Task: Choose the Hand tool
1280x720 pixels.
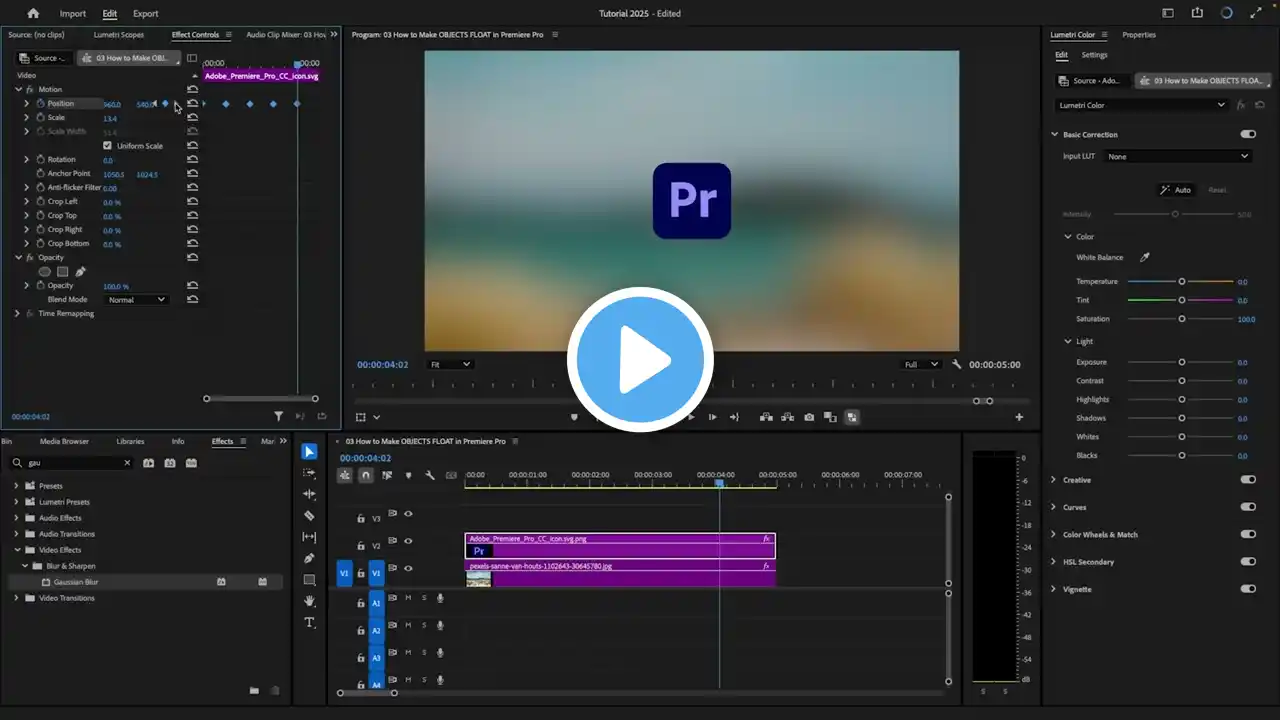Action: point(309,601)
